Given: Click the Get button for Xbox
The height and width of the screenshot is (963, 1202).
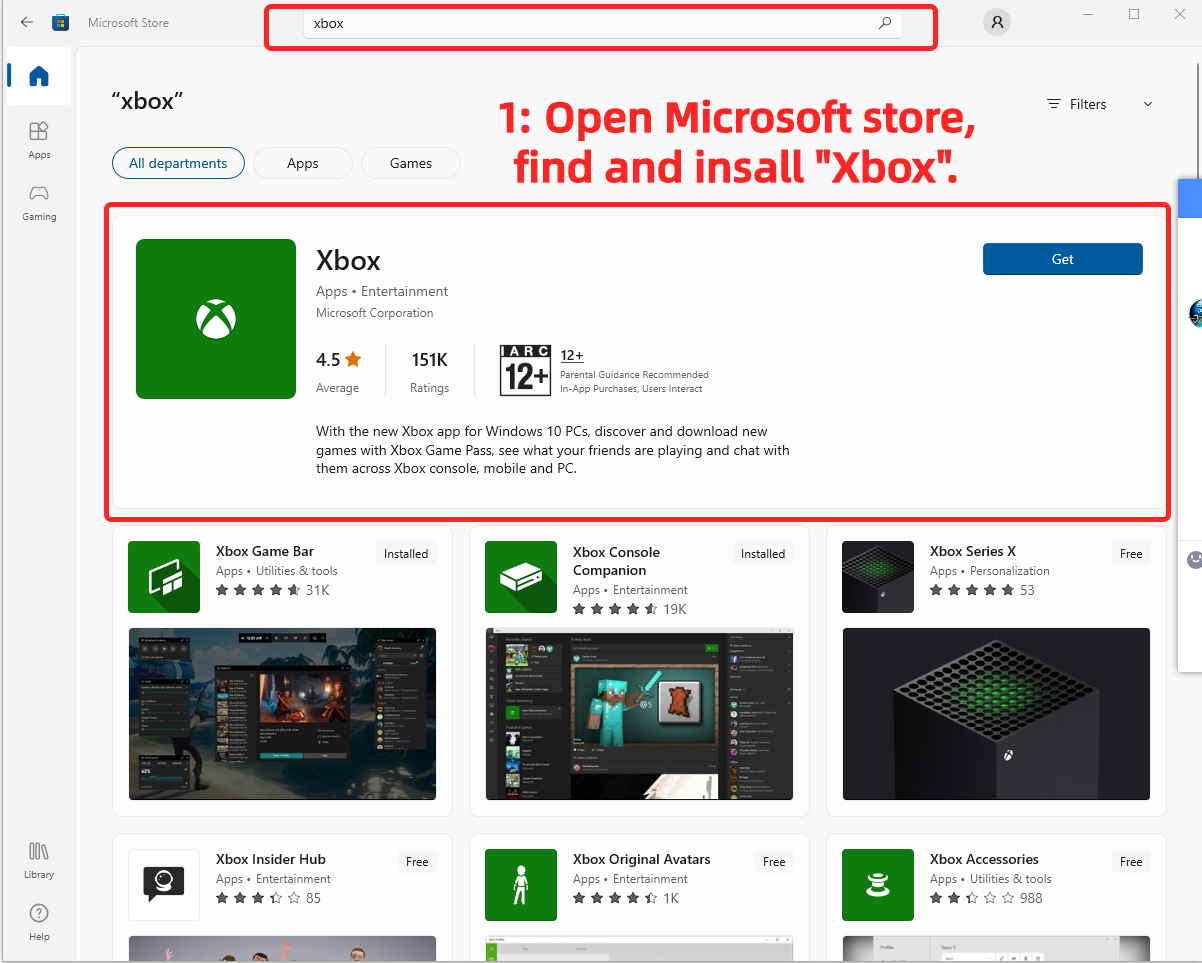Looking at the screenshot, I should [1062, 259].
